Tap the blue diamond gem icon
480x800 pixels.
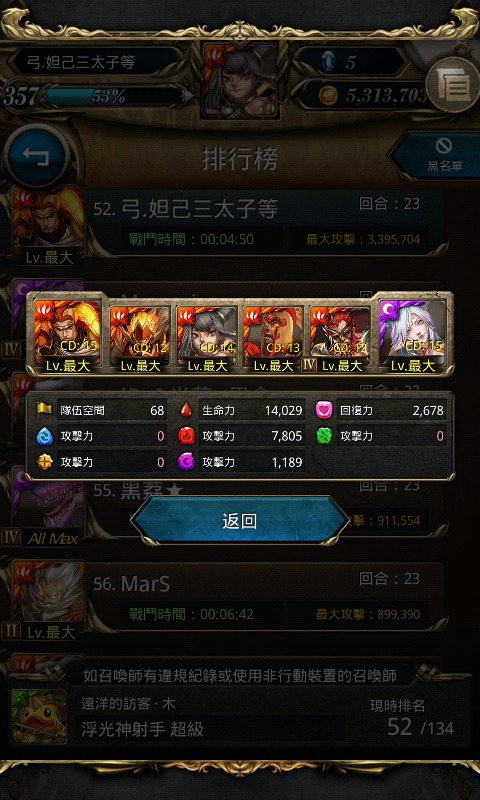click(329, 62)
